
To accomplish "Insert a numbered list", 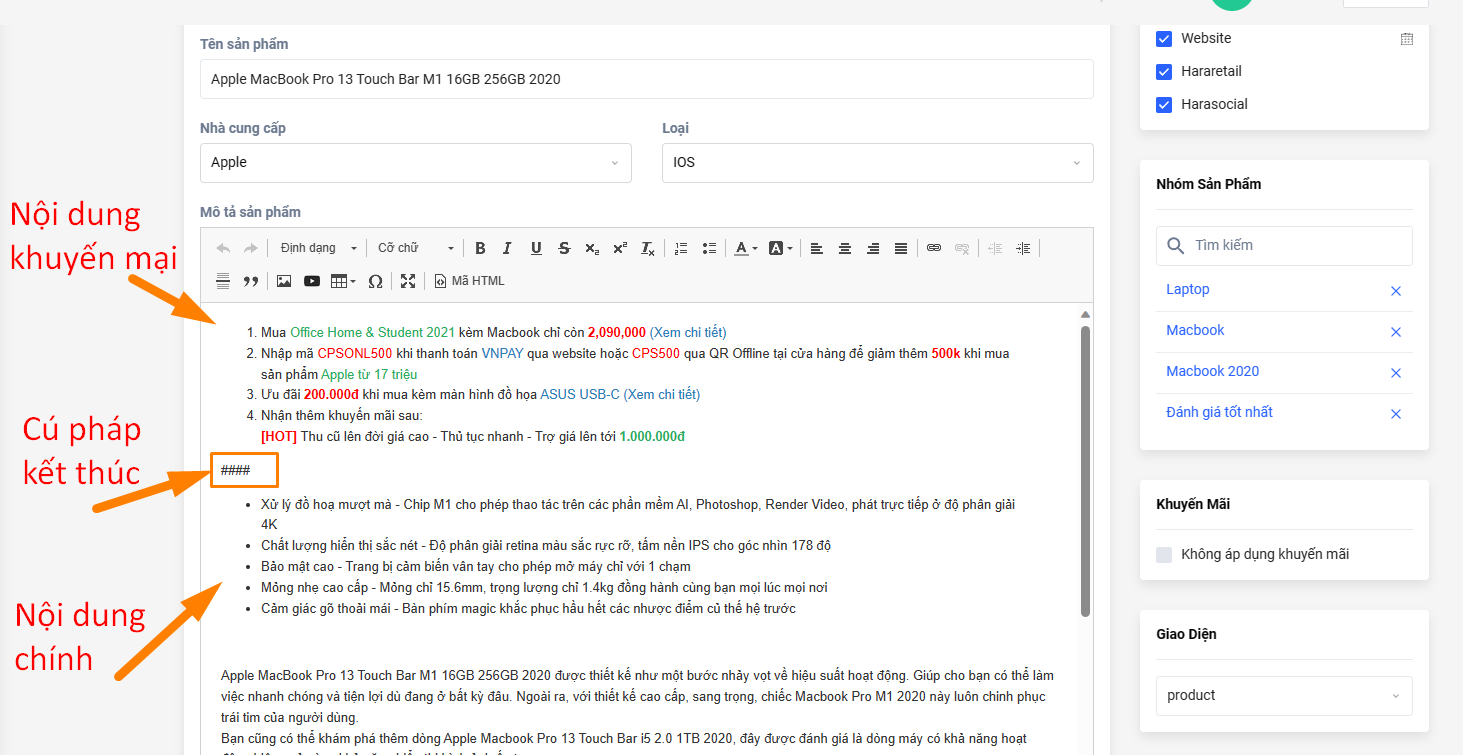I will [681, 248].
